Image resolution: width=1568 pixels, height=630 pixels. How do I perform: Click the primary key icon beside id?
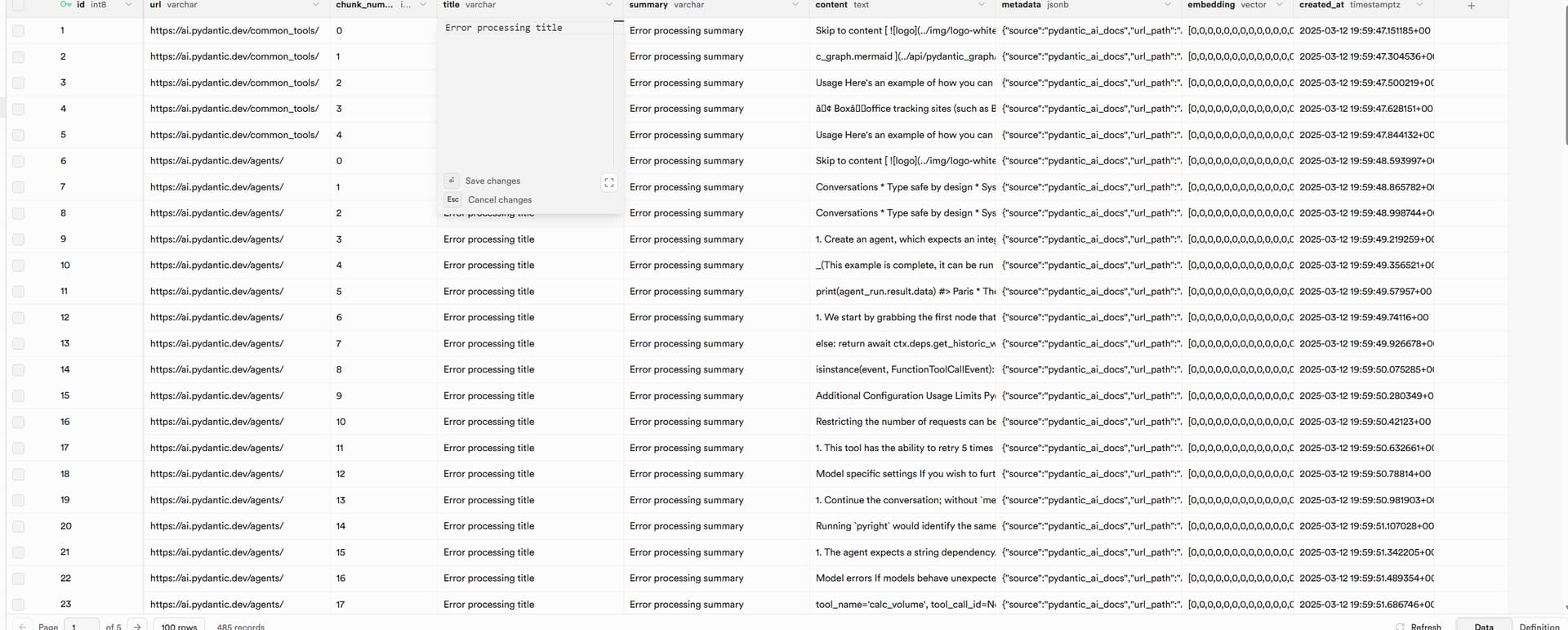65,5
